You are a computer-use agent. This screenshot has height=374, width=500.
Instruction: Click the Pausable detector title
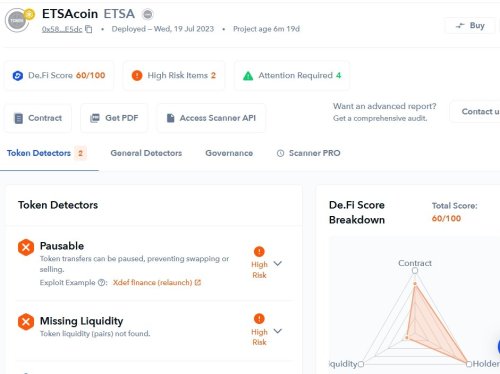(62, 246)
